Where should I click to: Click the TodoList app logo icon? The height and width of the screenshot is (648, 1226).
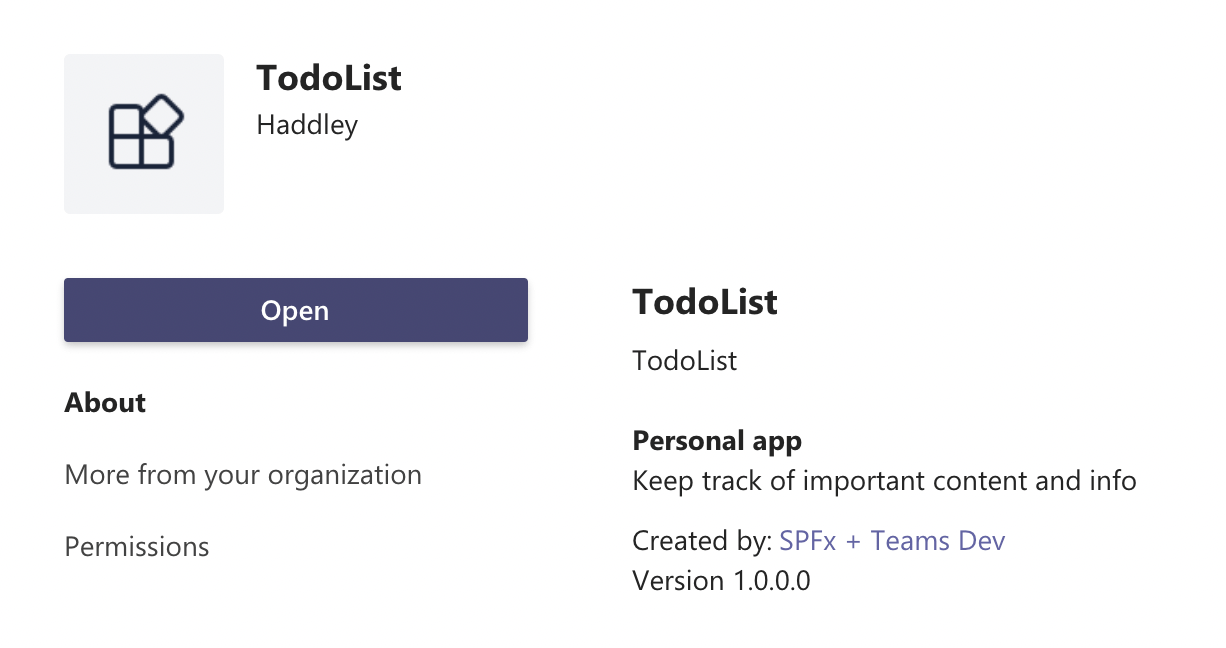145,135
